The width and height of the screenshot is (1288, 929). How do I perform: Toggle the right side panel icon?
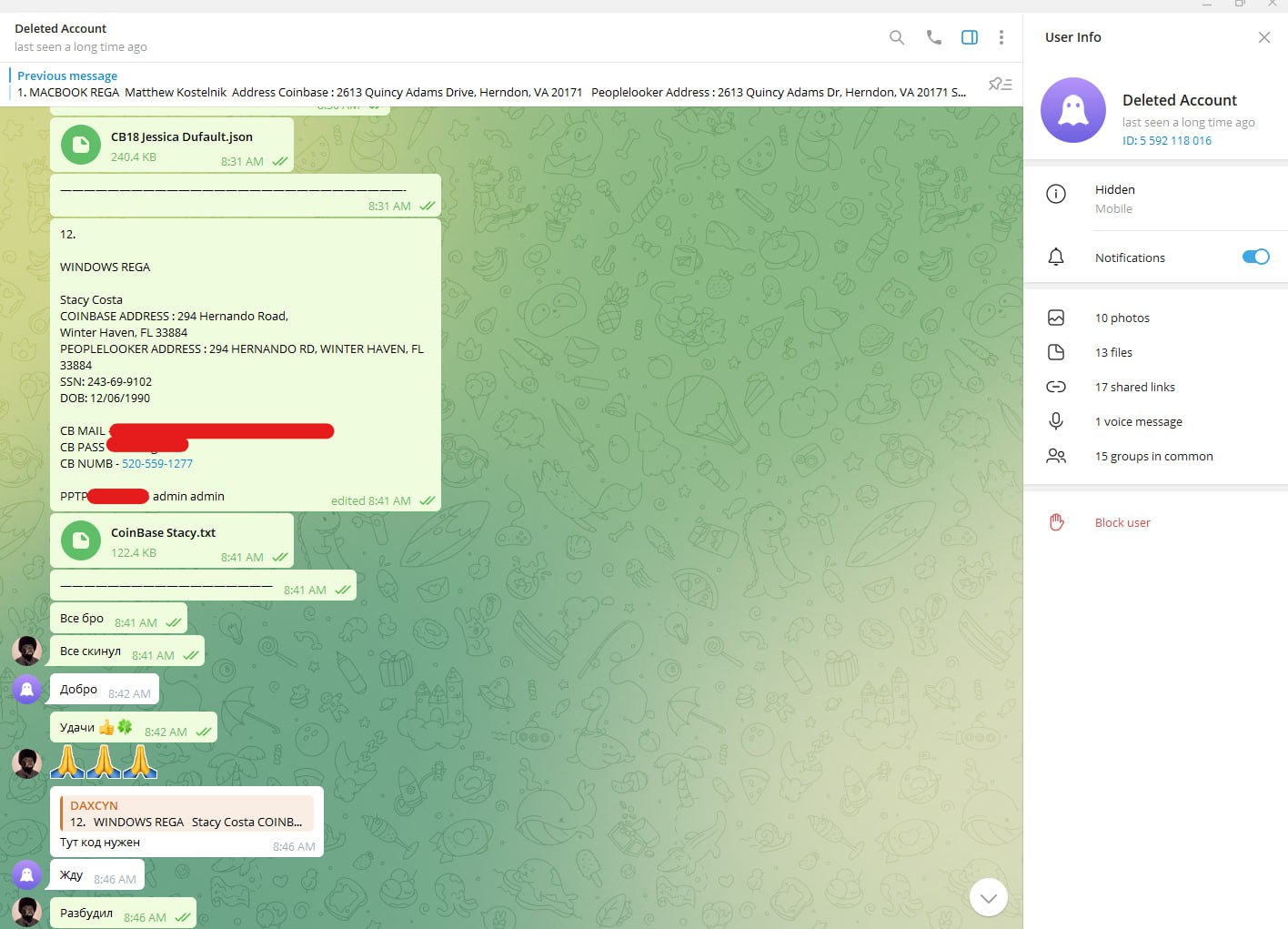coord(970,37)
